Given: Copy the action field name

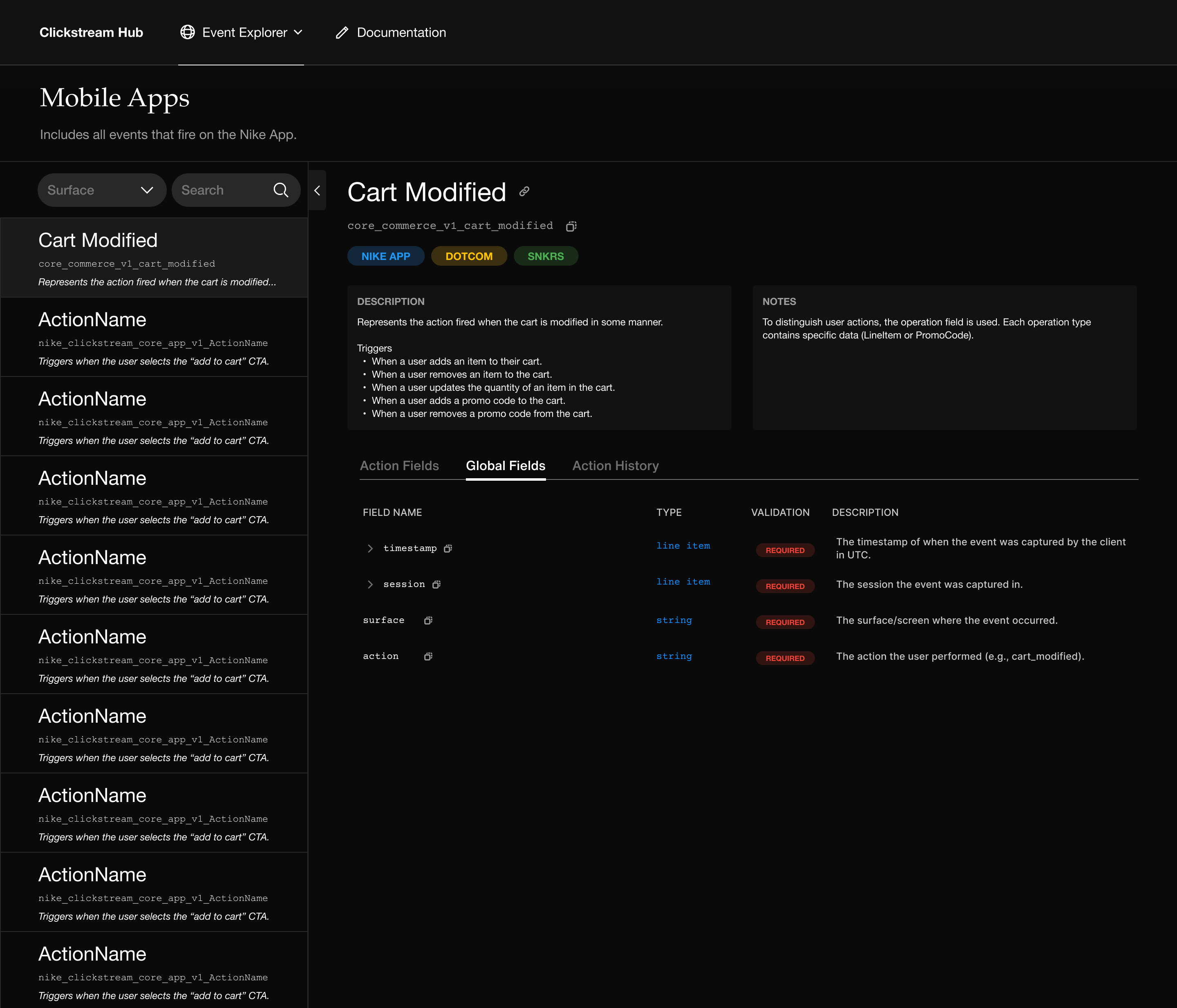Looking at the screenshot, I should click(x=428, y=656).
